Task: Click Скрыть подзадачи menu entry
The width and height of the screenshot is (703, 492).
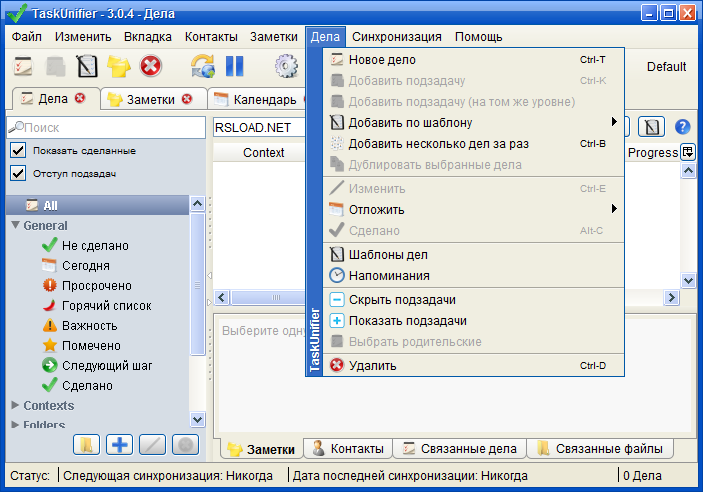Action: 473,300
